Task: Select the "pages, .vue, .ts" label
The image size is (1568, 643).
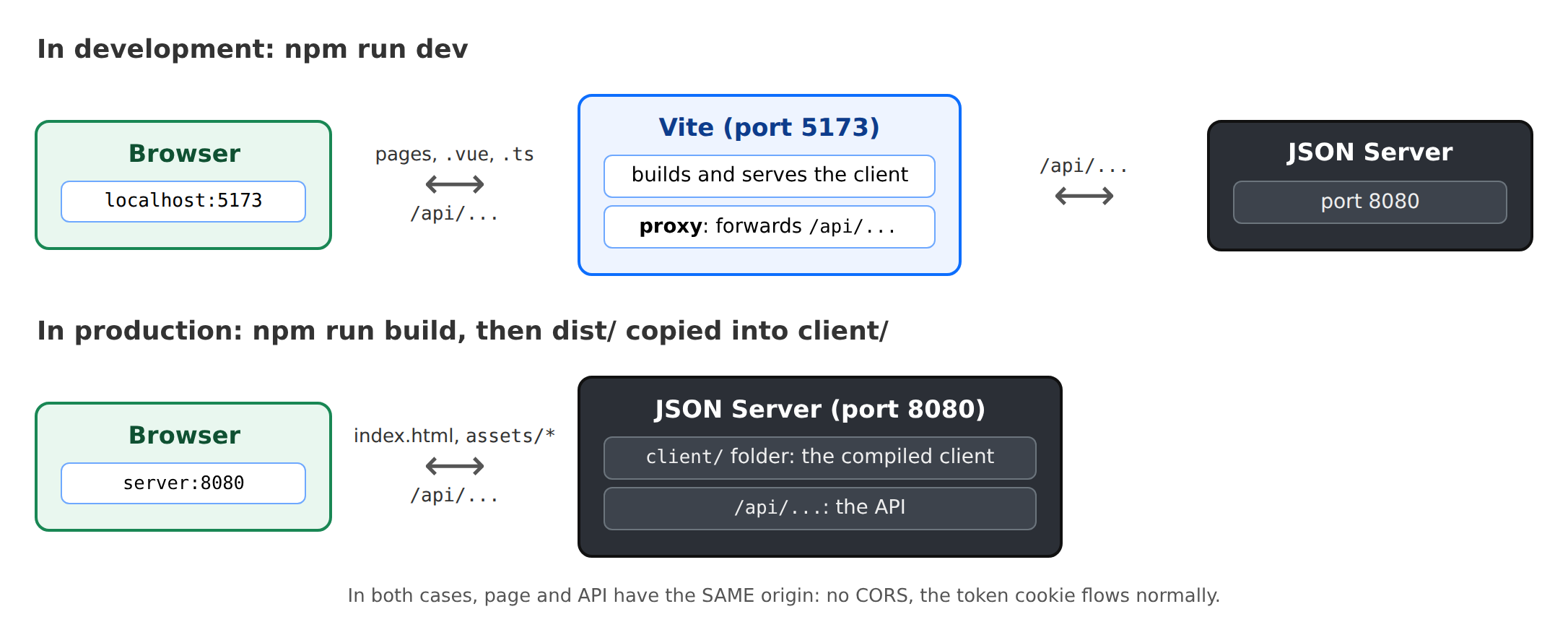Action: click(454, 155)
